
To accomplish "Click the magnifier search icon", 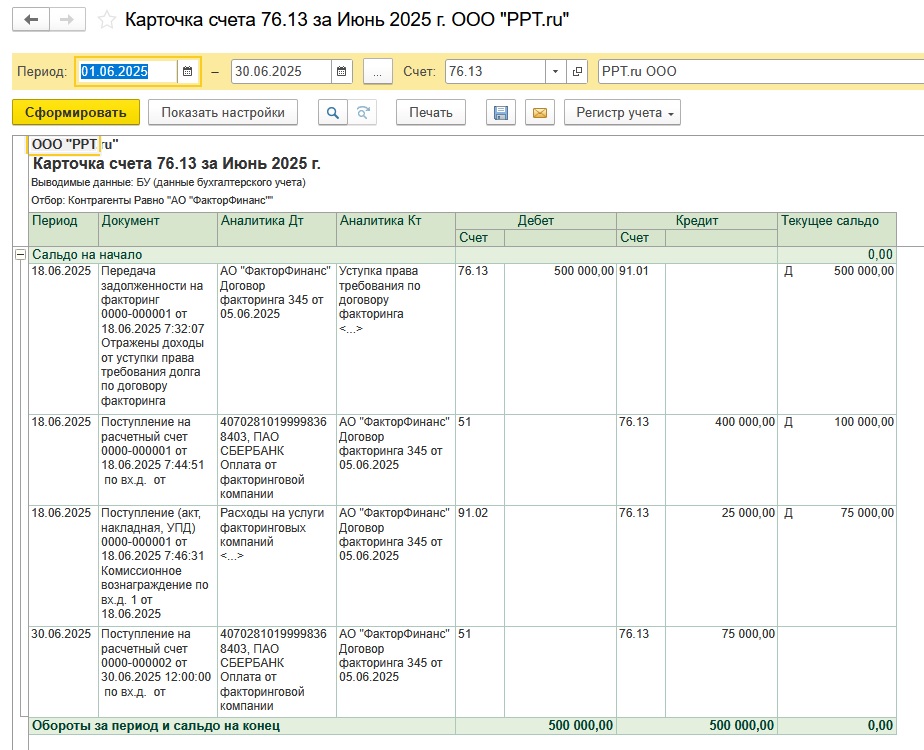I will (332, 113).
